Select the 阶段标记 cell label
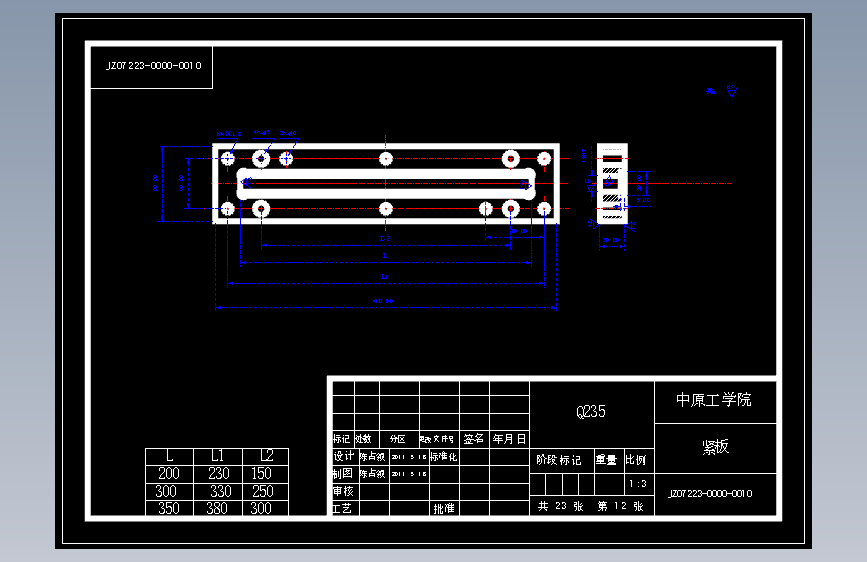867x562 pixels. (558, 460)
